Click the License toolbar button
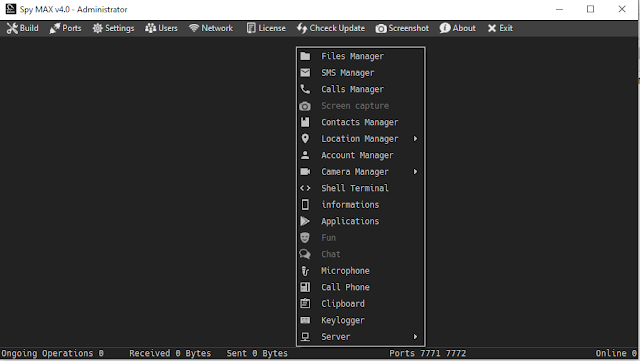 [266, 28]
